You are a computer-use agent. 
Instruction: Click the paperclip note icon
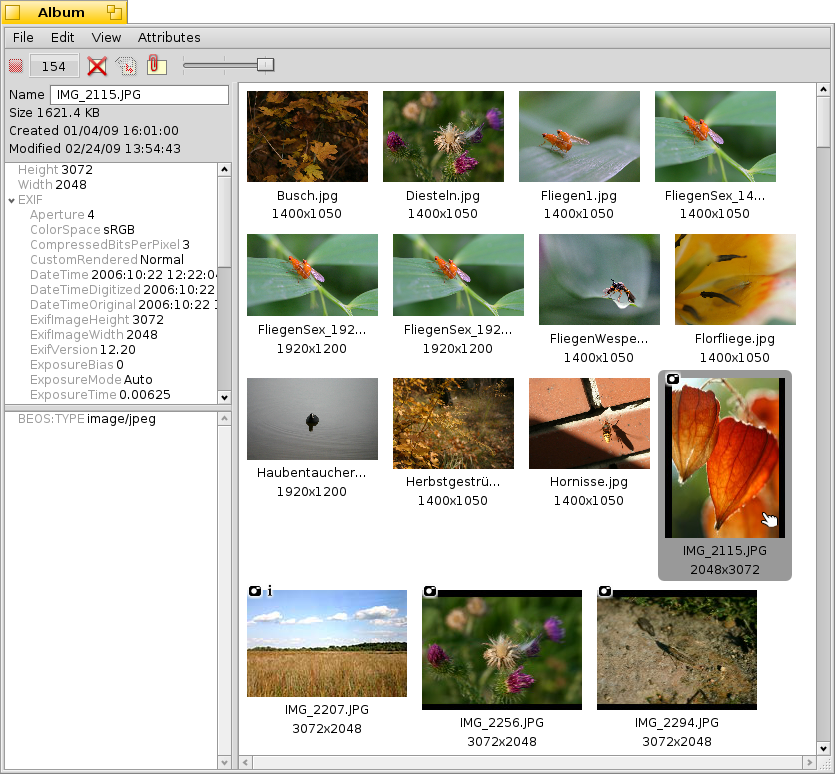tap(156, 65)
